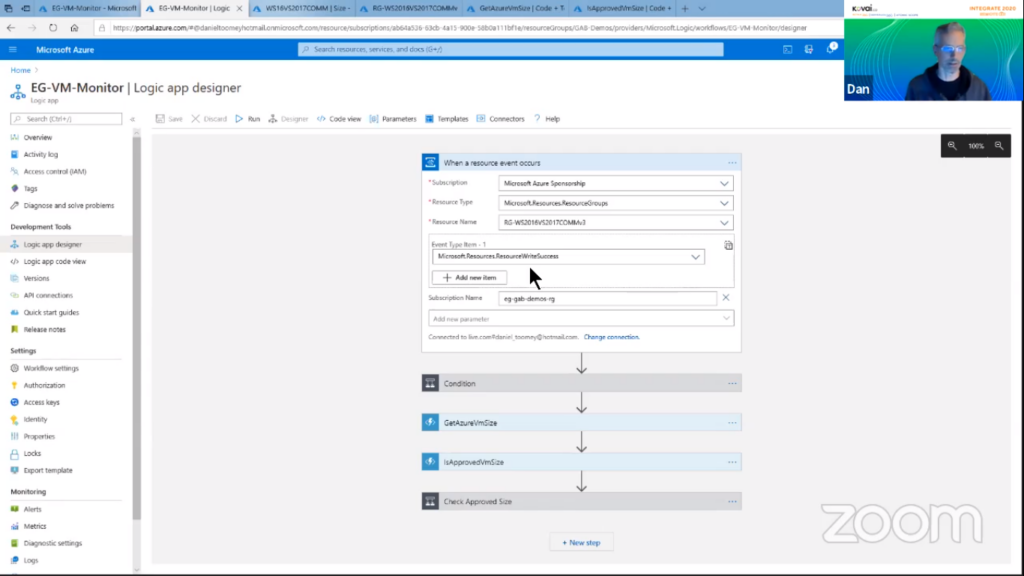Click the Change connection link
This screenshot has width=1024, height=576.
[x=611, y=337]
